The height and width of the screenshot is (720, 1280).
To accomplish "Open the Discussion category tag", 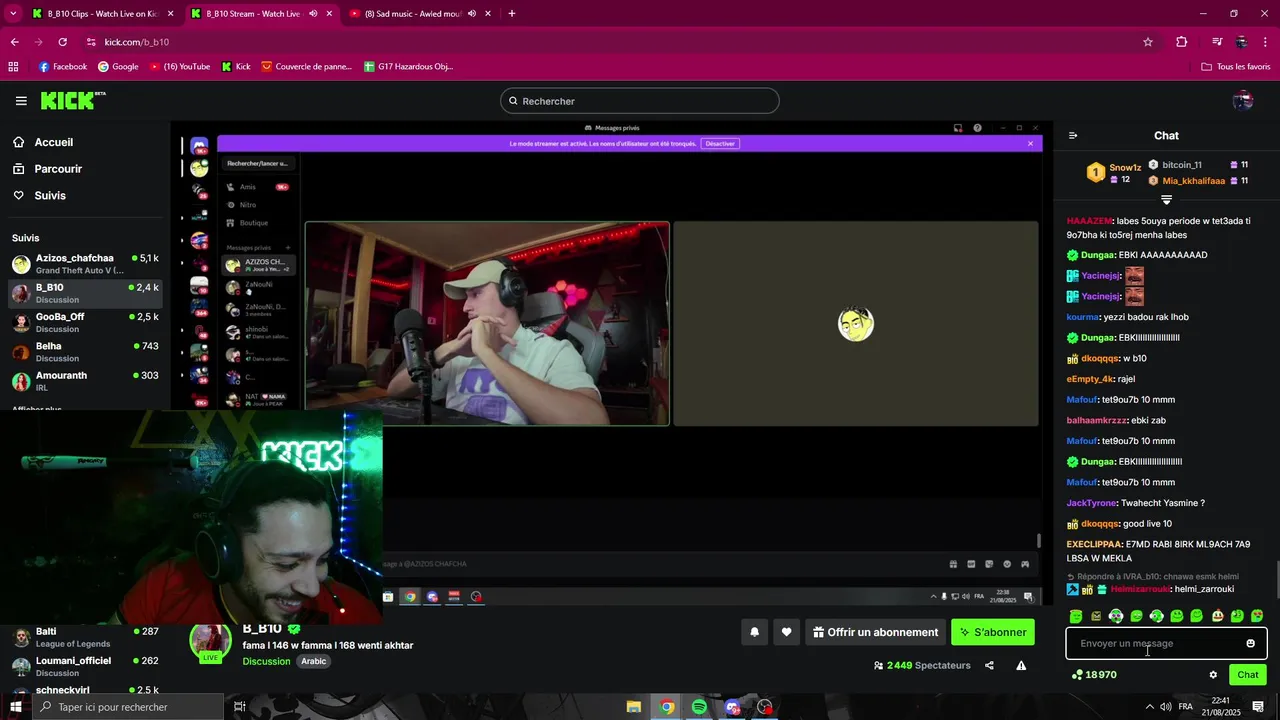I will point(266,661).
